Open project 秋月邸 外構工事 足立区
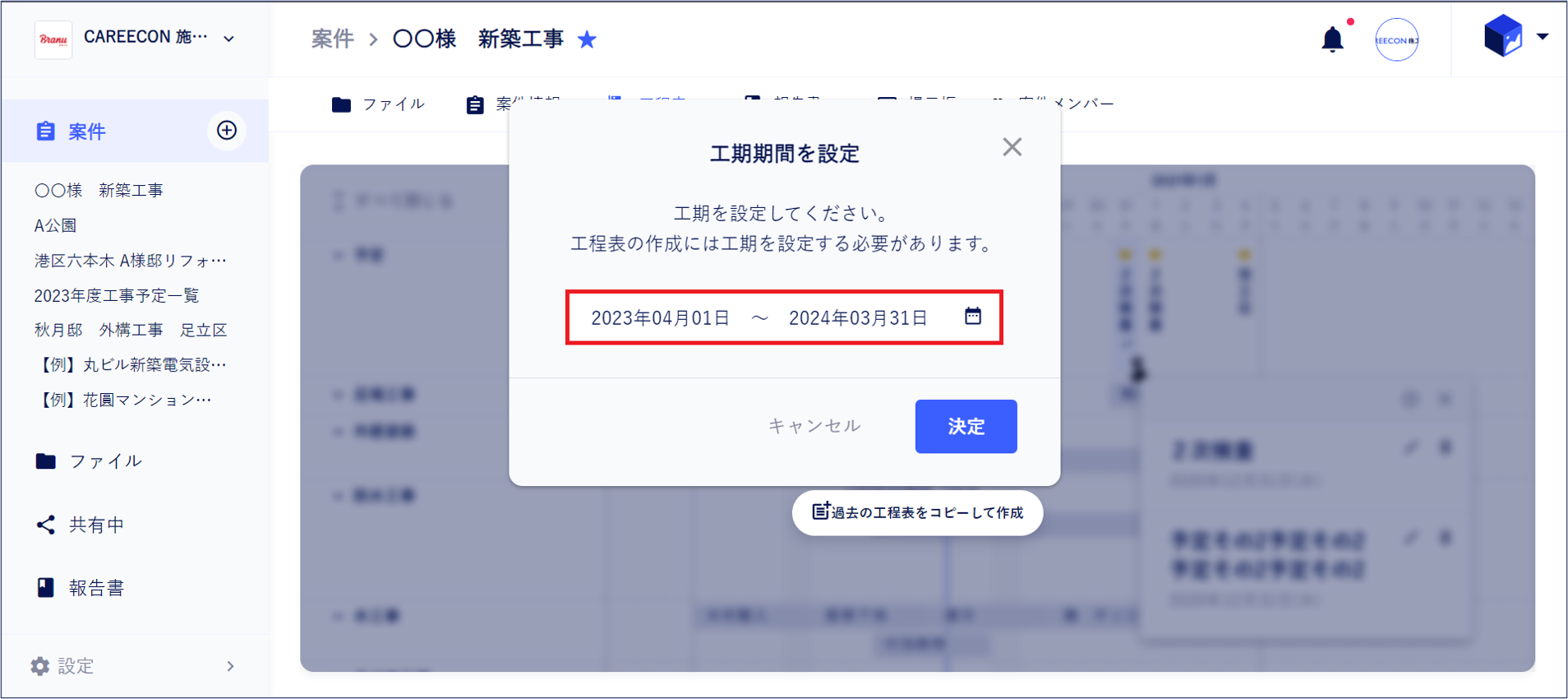This screenshot has width=1568, height=699. pos(131,330)
